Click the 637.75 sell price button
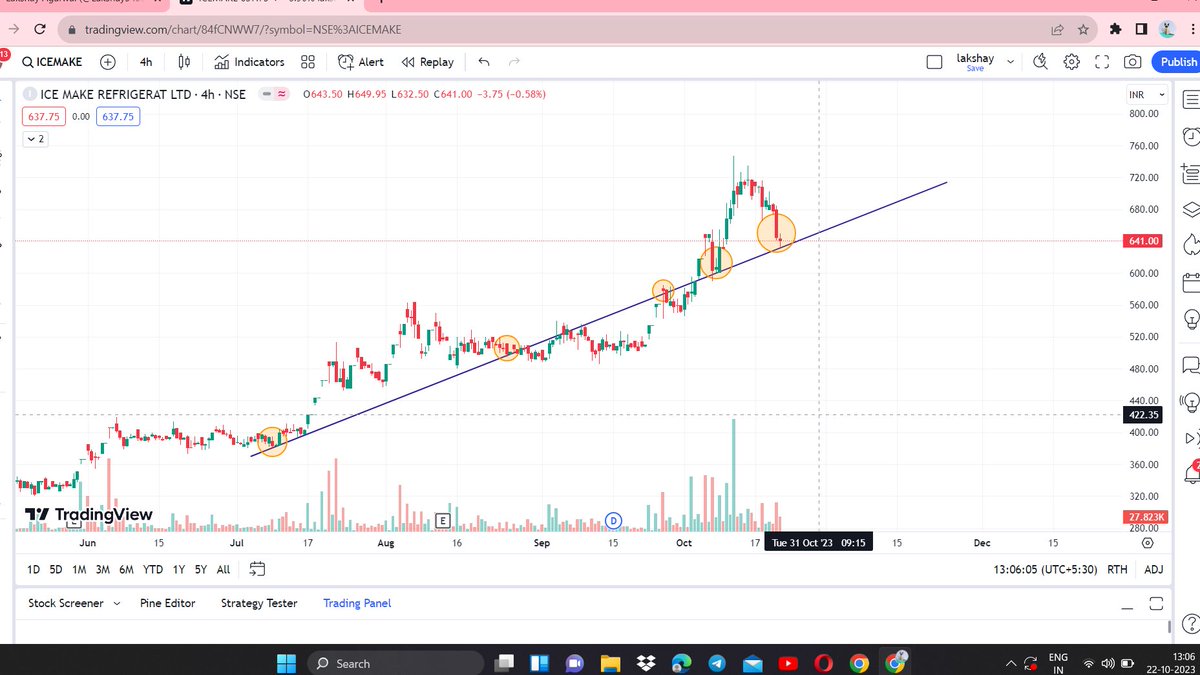This screenshot has width=1200, height=675. (45, 116)
